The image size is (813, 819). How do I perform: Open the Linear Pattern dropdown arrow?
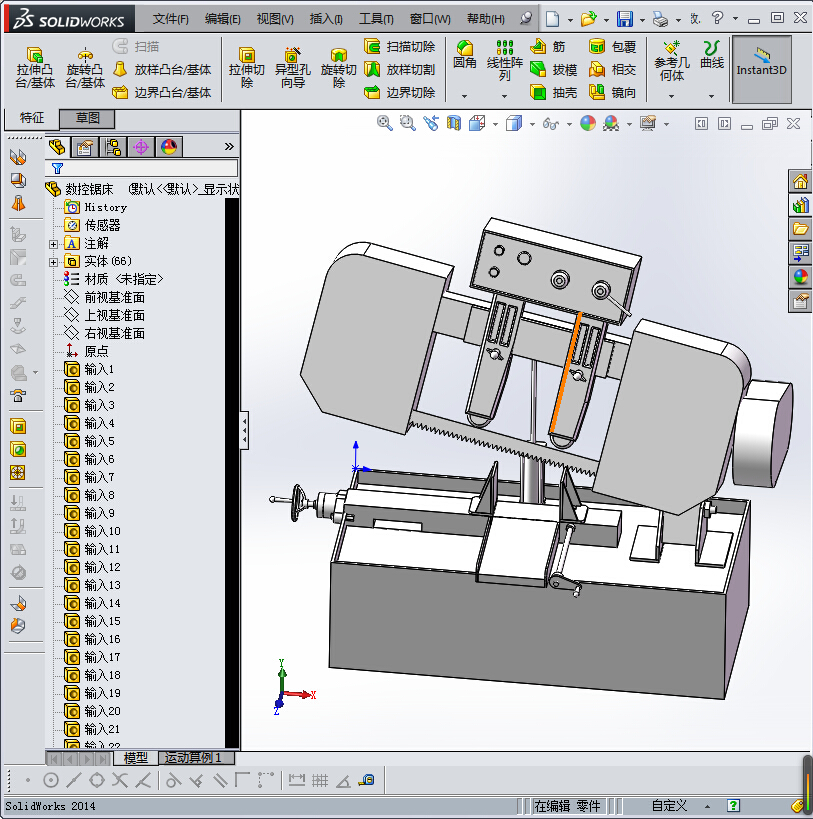click(504, 96)
